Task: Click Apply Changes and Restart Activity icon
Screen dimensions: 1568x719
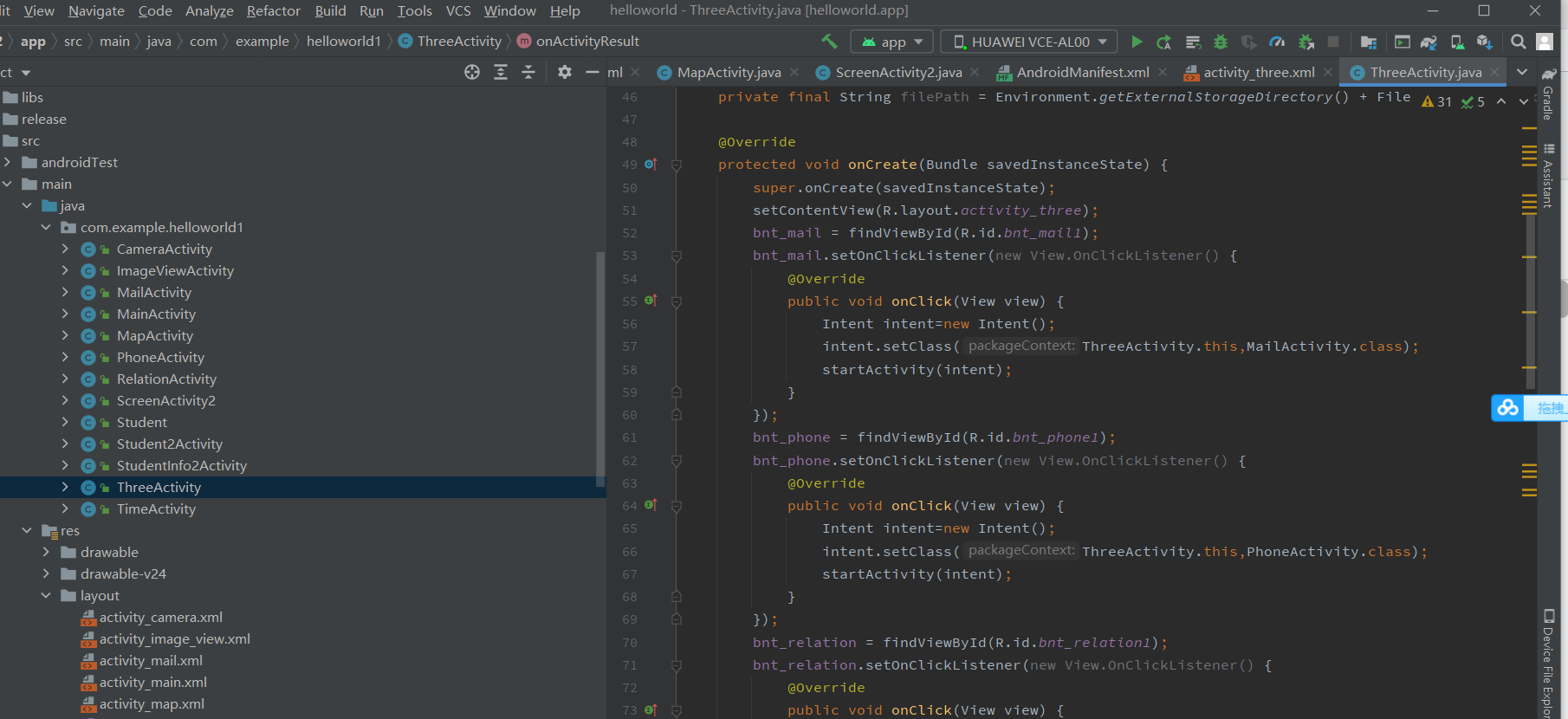Action: point(1164,42)
